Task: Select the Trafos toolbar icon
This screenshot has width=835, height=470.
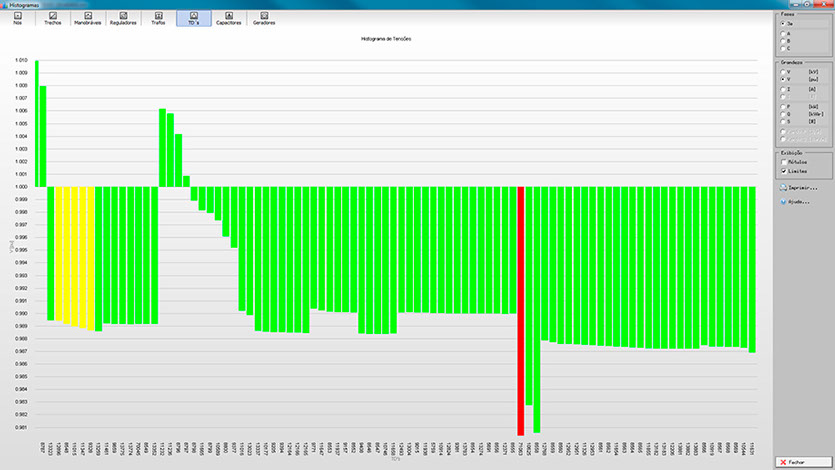Action: tap(158, 18)
